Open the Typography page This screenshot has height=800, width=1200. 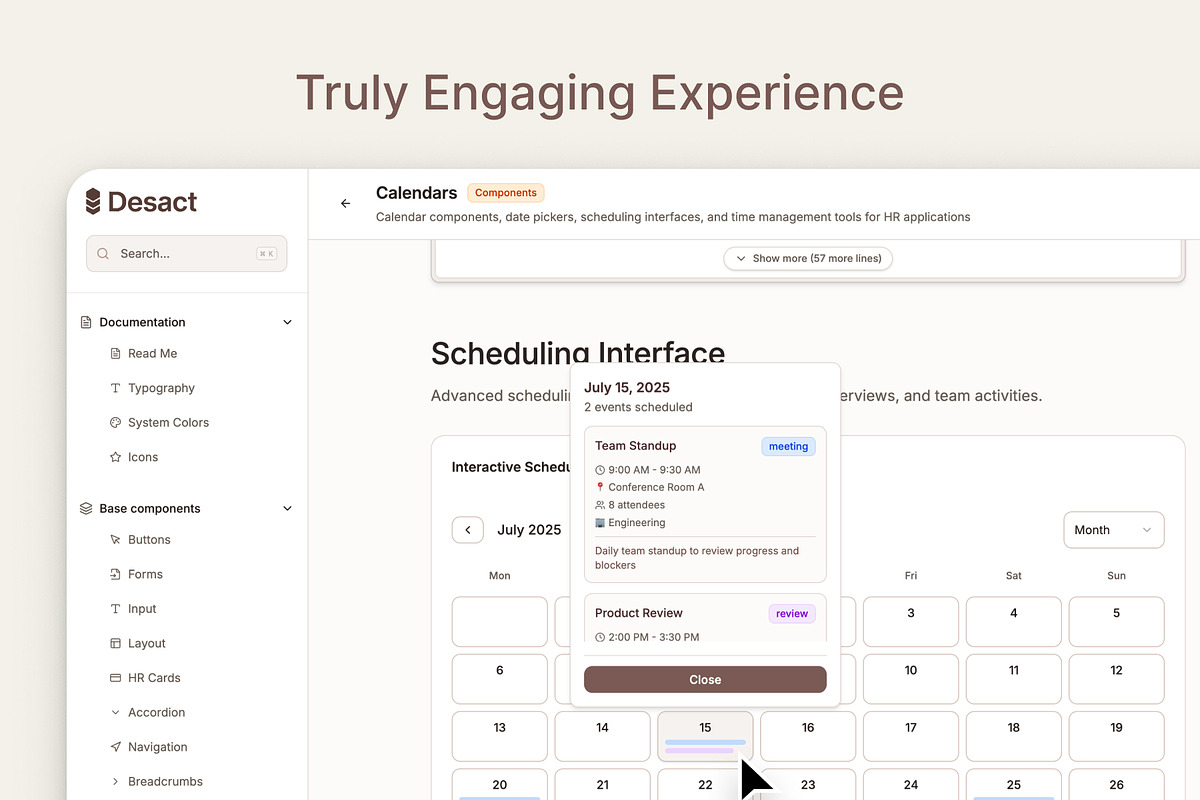[161, 388]
